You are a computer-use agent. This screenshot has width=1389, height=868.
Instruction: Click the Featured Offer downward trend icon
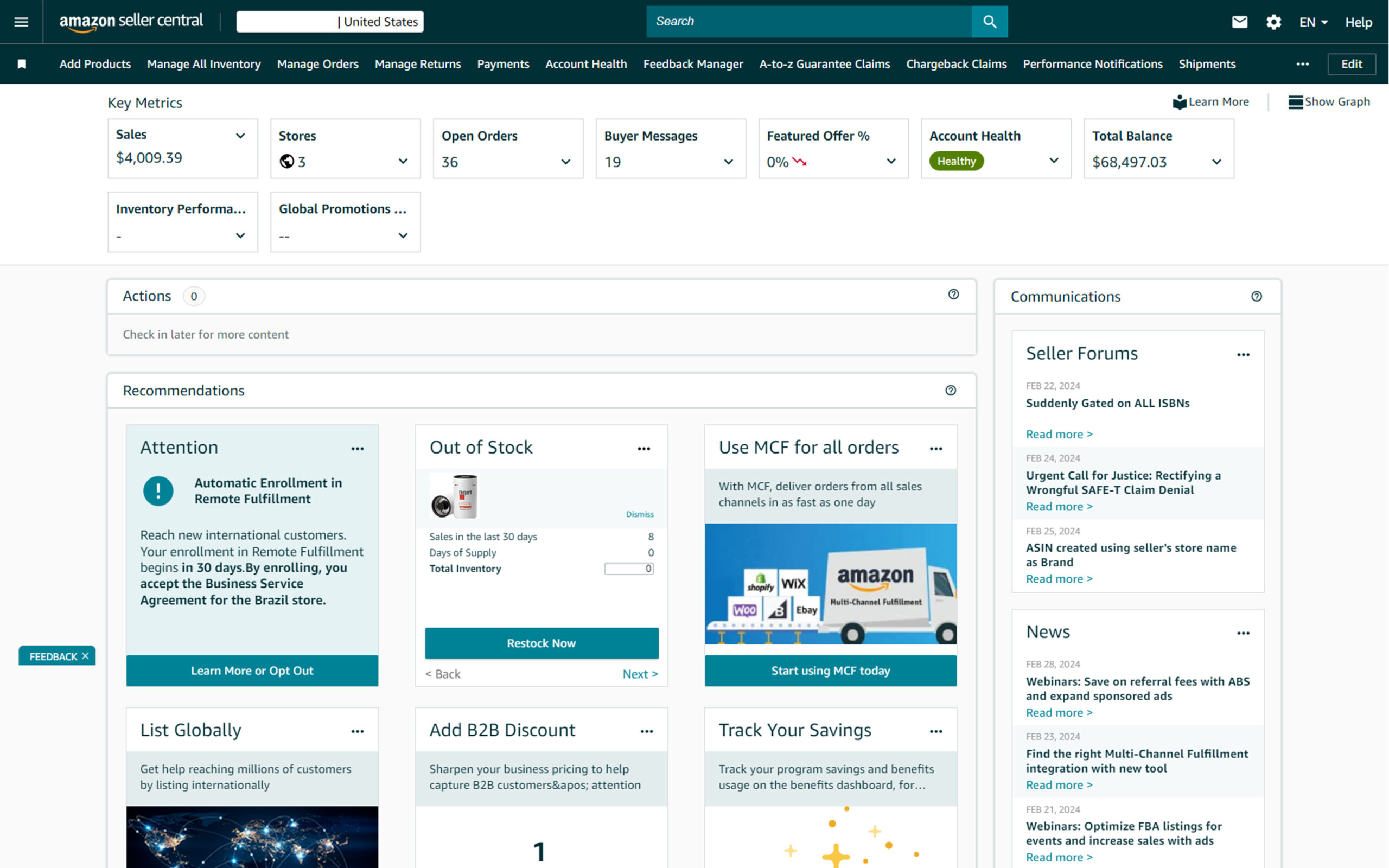coord(800,162)
